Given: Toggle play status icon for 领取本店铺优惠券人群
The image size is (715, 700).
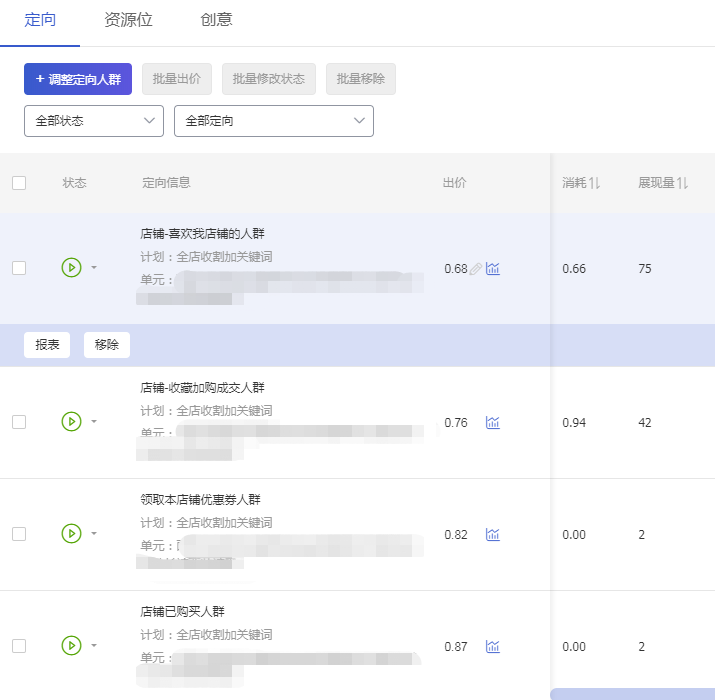Looking at the screenshot, I should pyautogui.click(x=72, y=534).
